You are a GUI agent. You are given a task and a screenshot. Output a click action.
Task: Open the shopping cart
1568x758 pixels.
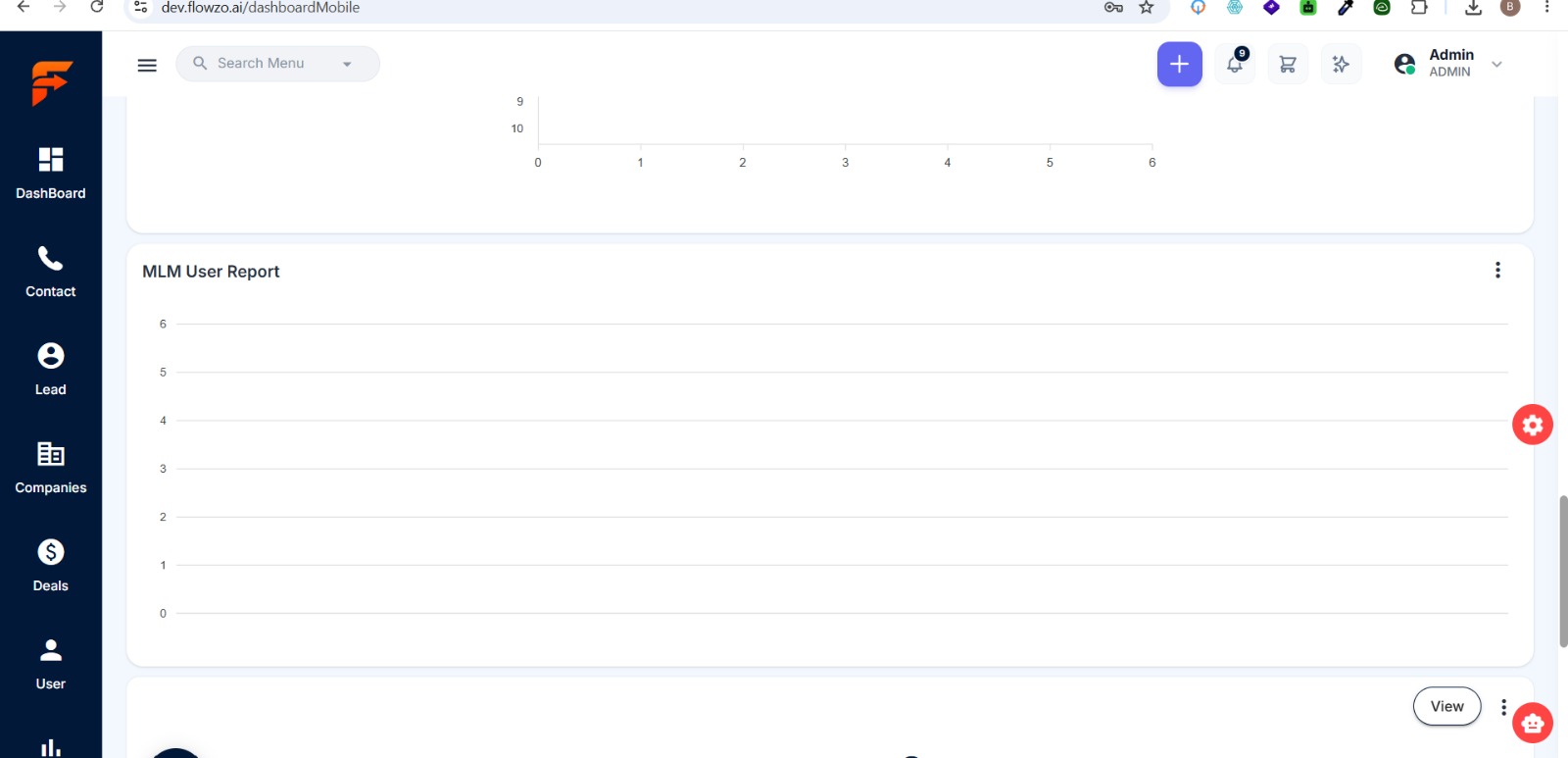[x=1288, y=65]
